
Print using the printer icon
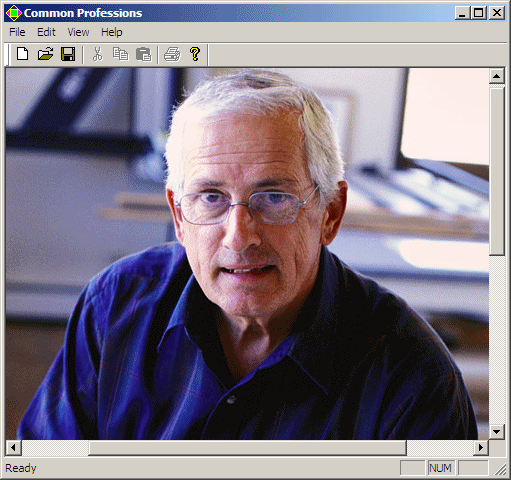click(172, 54)
